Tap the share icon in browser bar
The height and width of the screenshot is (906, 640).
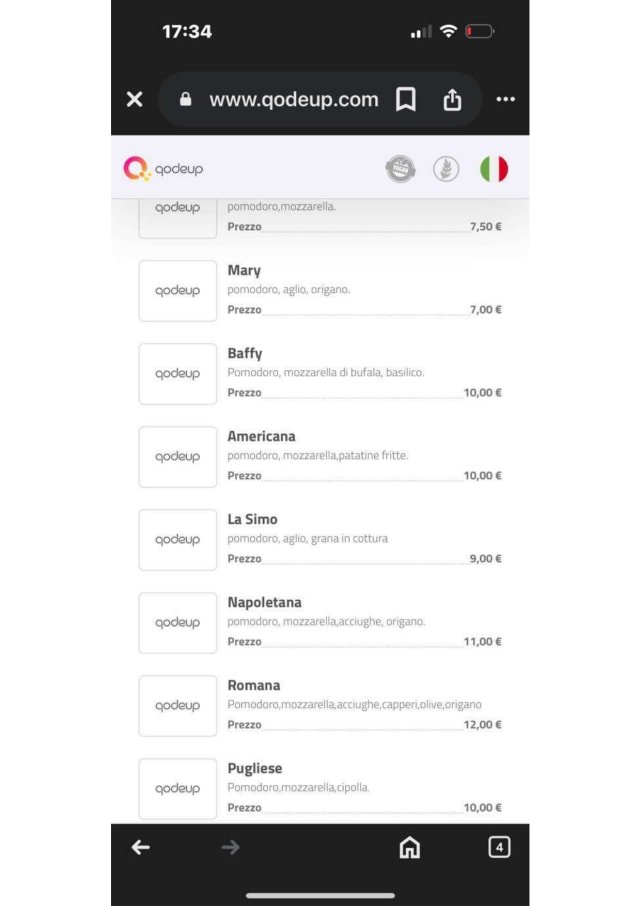coord(452,99)
